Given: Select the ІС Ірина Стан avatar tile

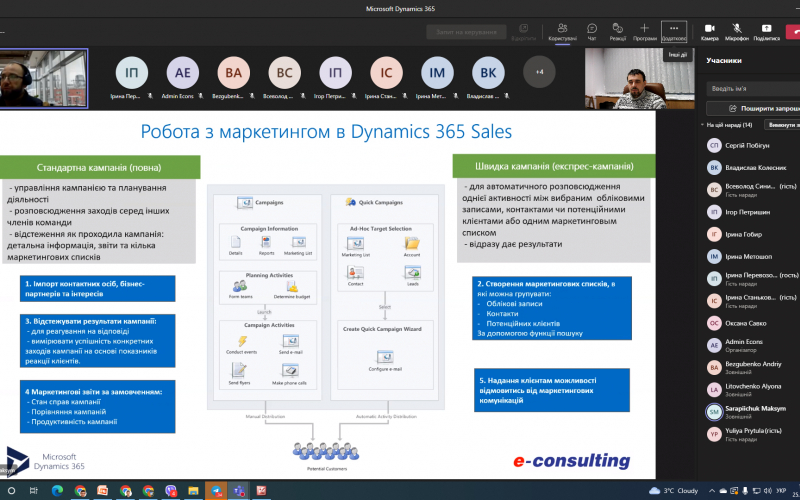Looking at the screenshot, I should [x=386, y=72].
